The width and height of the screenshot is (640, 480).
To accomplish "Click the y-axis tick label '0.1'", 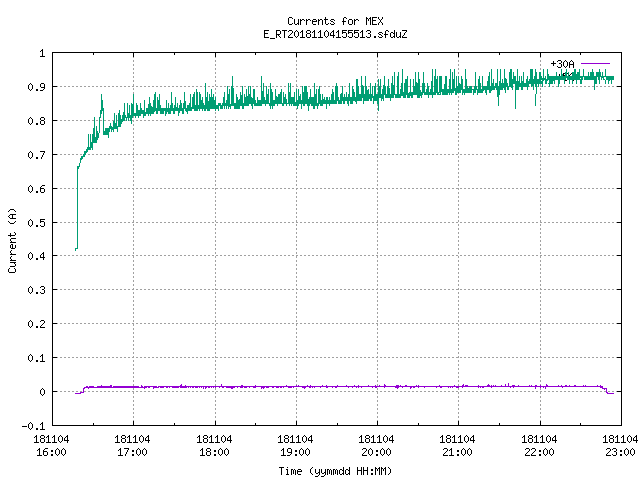I will (x=36, y=358).
